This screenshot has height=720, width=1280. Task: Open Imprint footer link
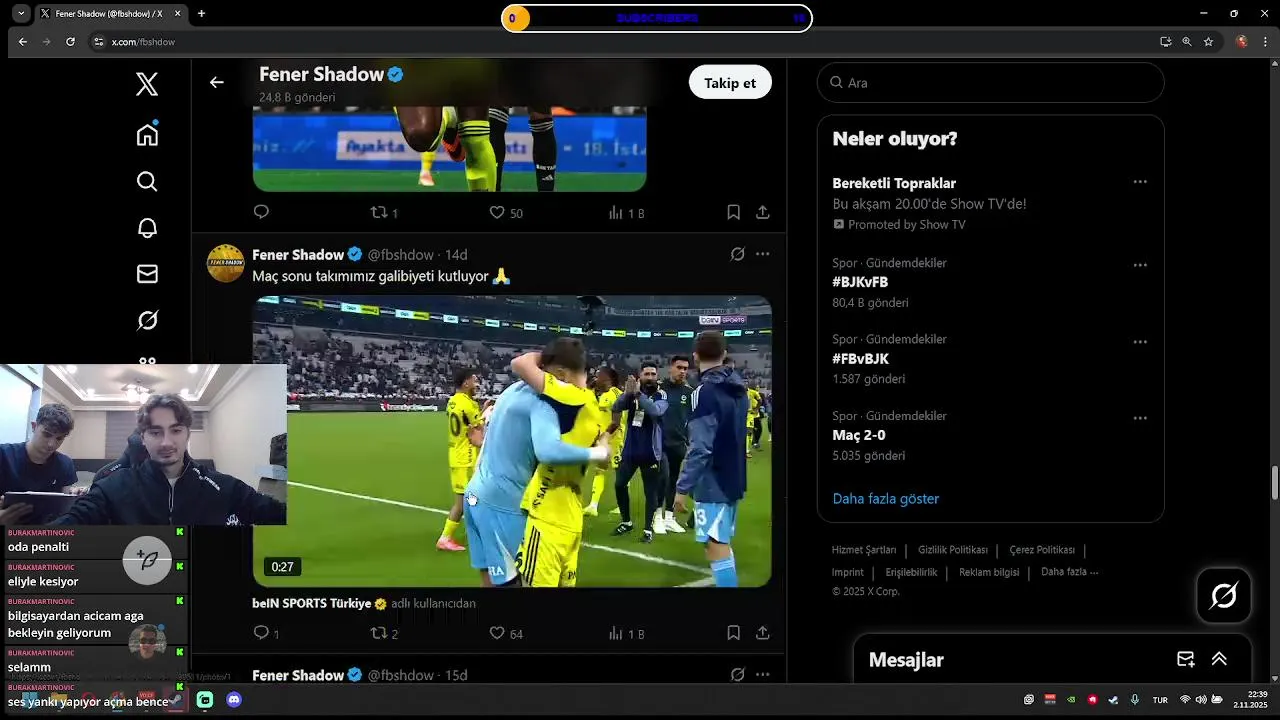point(848,572)
